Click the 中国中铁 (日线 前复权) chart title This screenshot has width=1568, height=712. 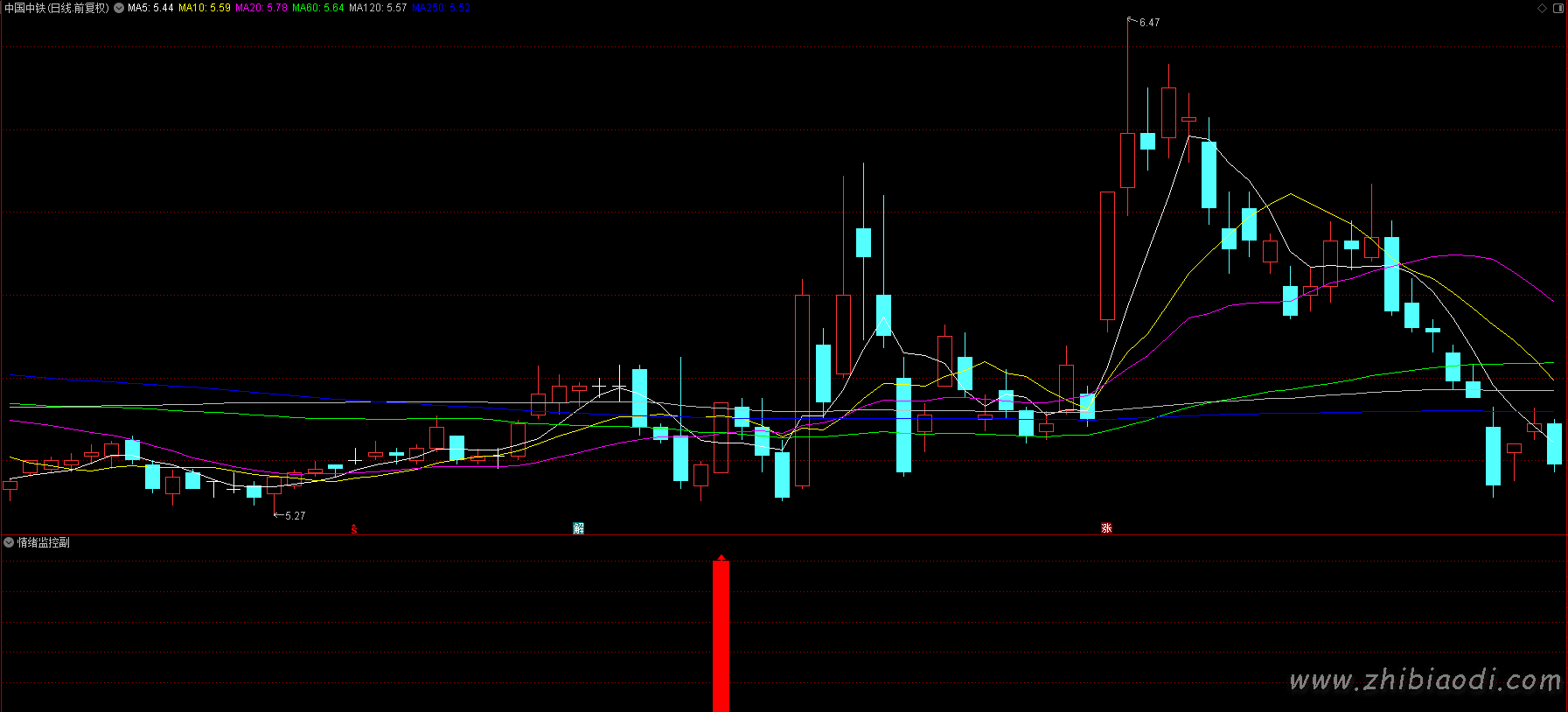(57, 8)
